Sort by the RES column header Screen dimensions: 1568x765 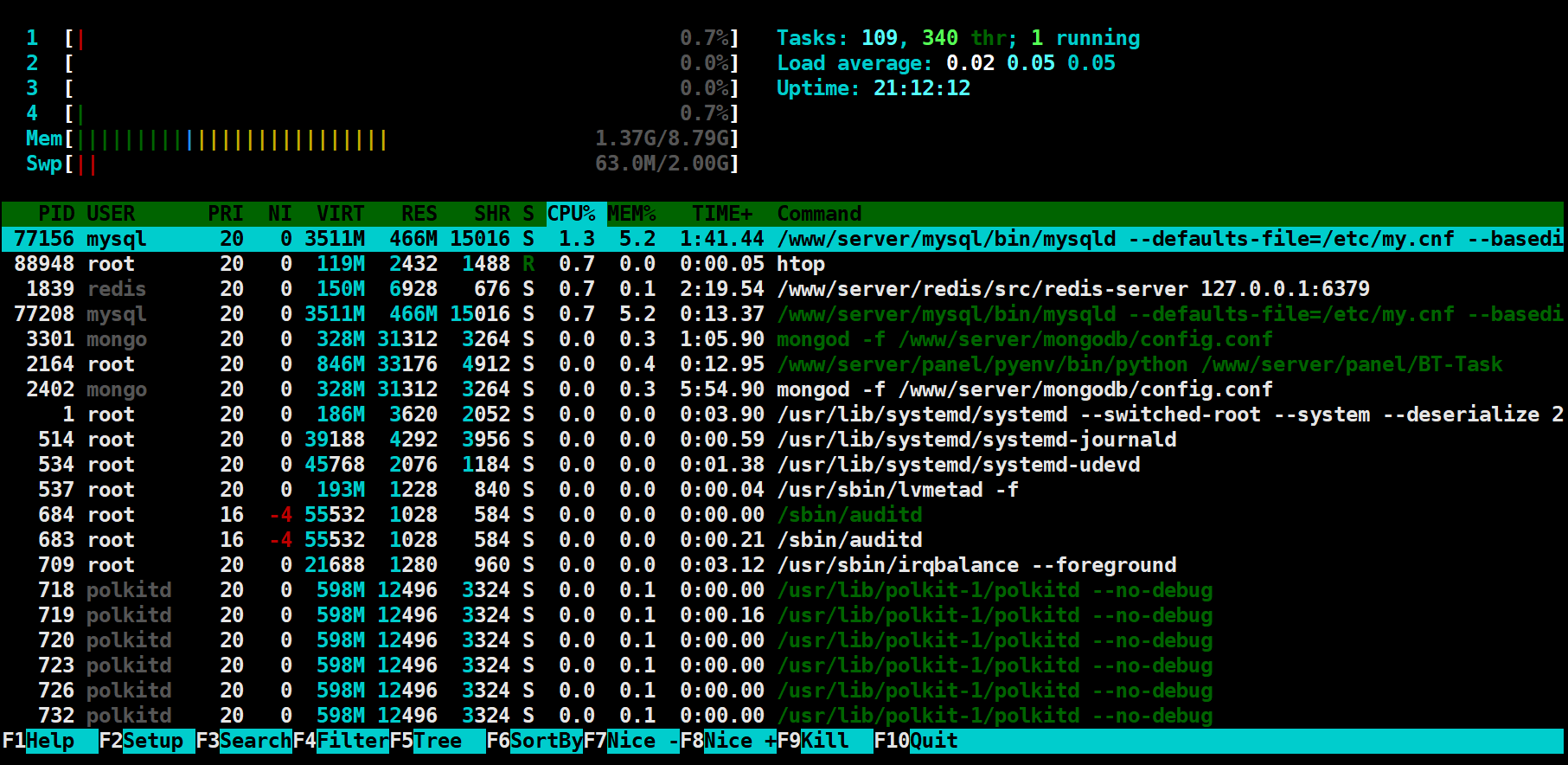coord(419,214)
